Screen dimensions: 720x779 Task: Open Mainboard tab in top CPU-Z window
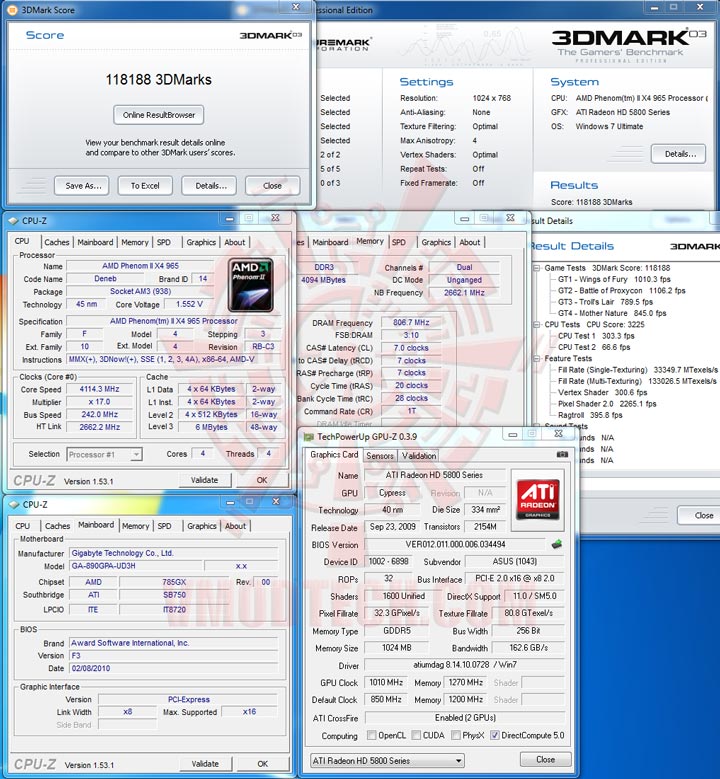pos(95,242)
